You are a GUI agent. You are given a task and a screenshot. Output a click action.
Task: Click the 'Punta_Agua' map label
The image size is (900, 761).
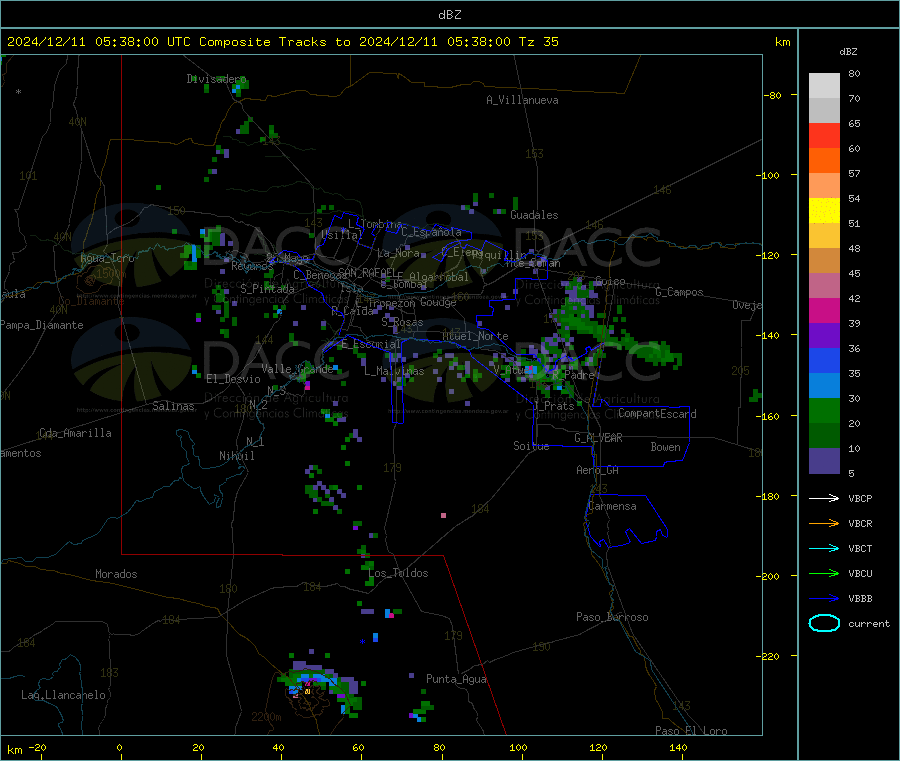pyautogui.click(x=456, y=679)
